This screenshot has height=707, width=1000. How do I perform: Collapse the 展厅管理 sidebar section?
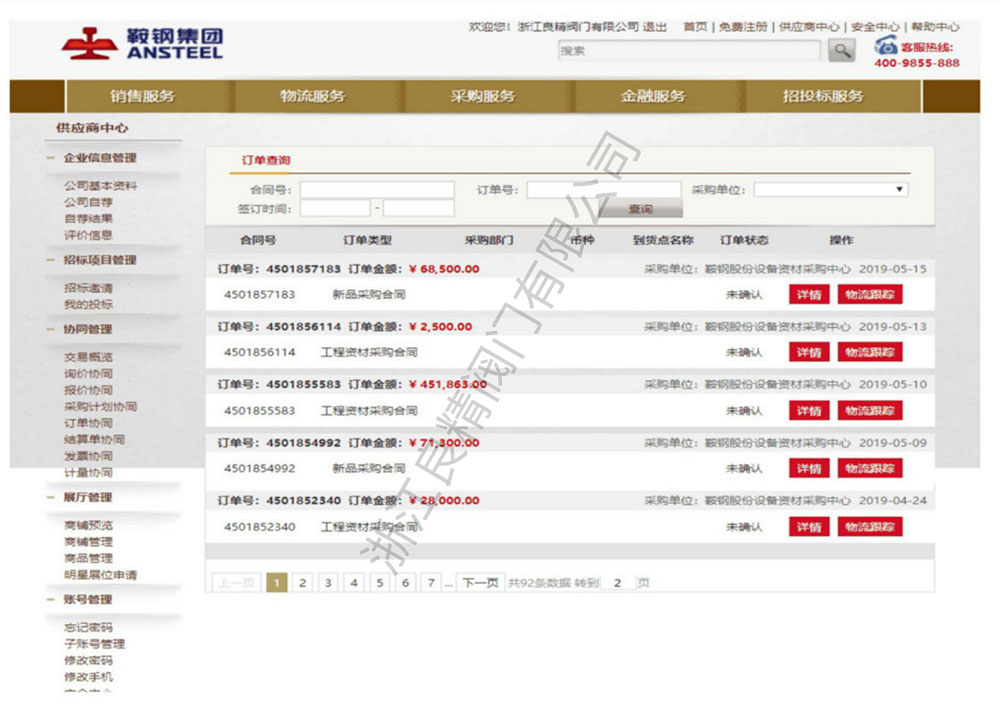coord(51,497)
